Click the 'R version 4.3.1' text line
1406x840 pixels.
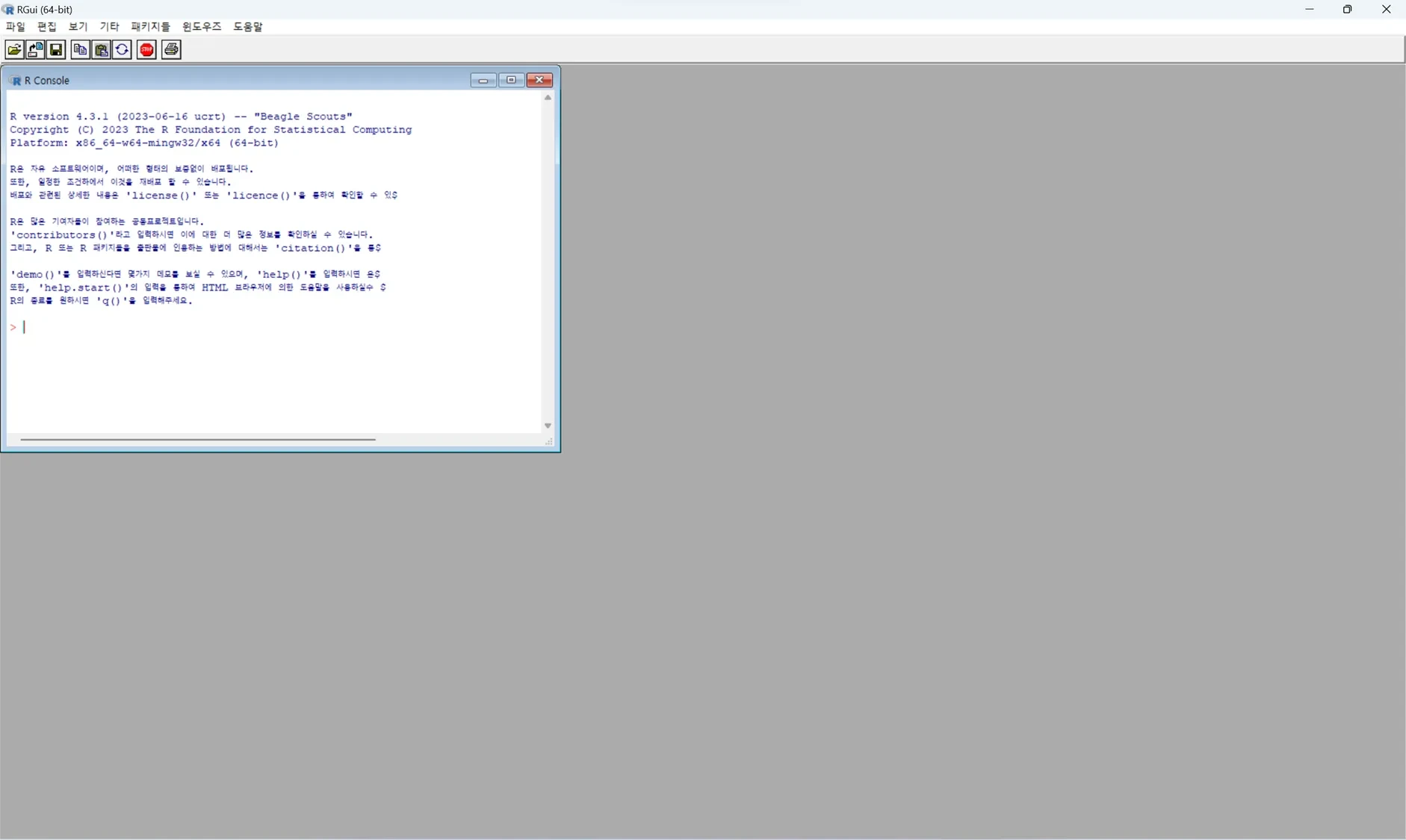pyautogui.click(x=181, y=116)
